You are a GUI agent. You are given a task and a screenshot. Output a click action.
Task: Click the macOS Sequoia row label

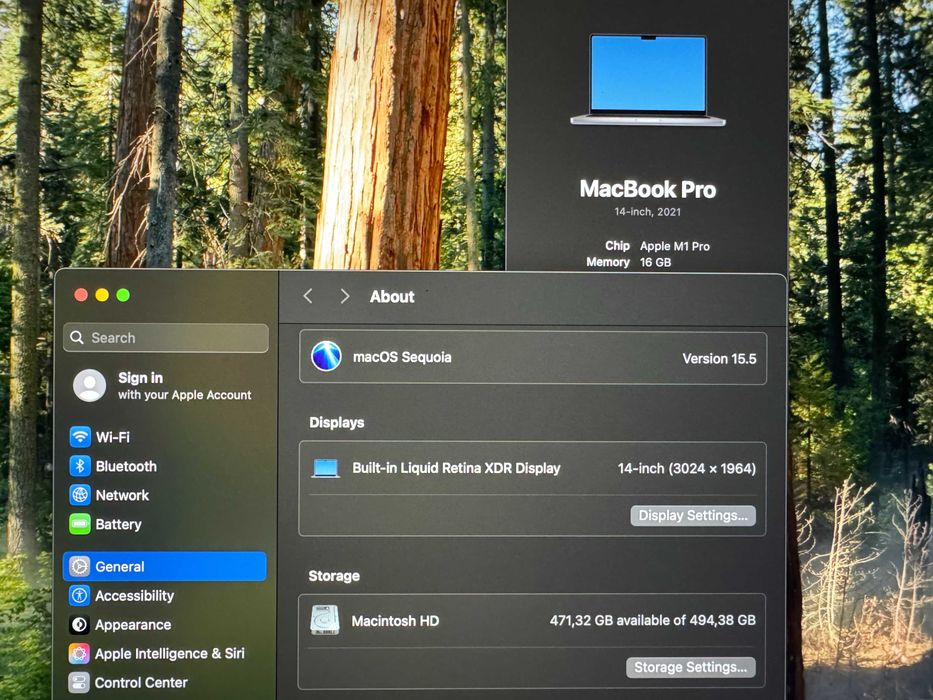402,357
